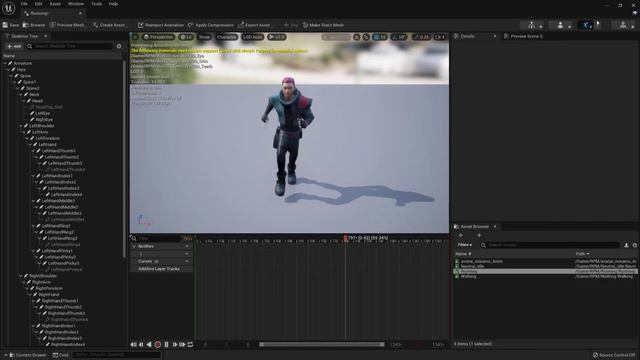Click the timeline range scrollbar

click(322, 344)
